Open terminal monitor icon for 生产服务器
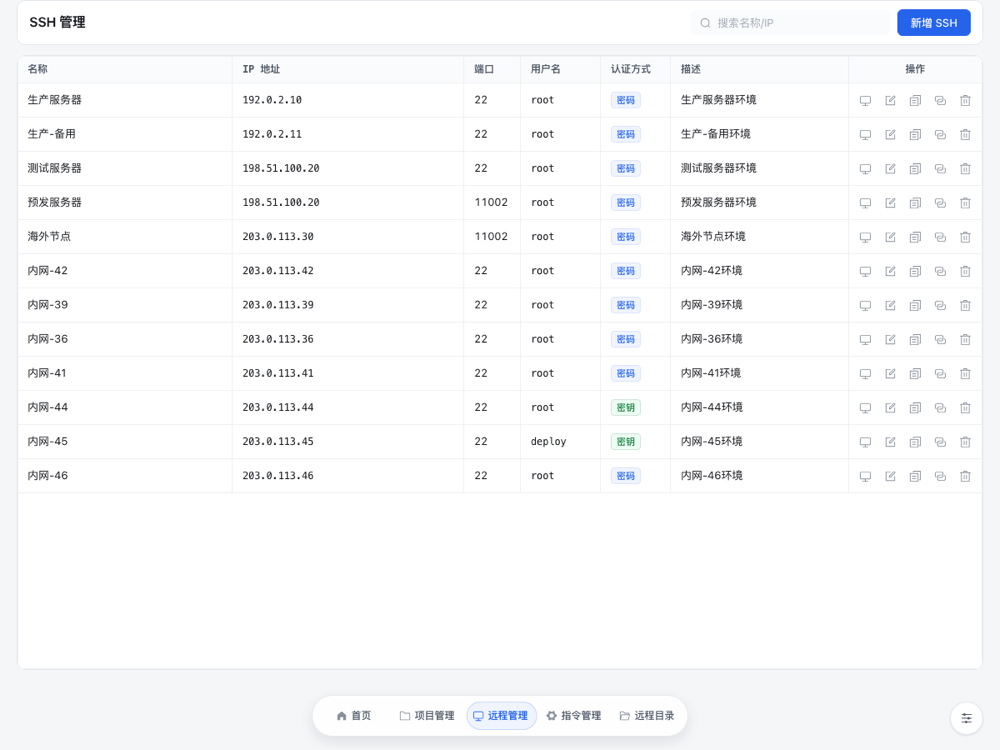 tap(865, 101)
